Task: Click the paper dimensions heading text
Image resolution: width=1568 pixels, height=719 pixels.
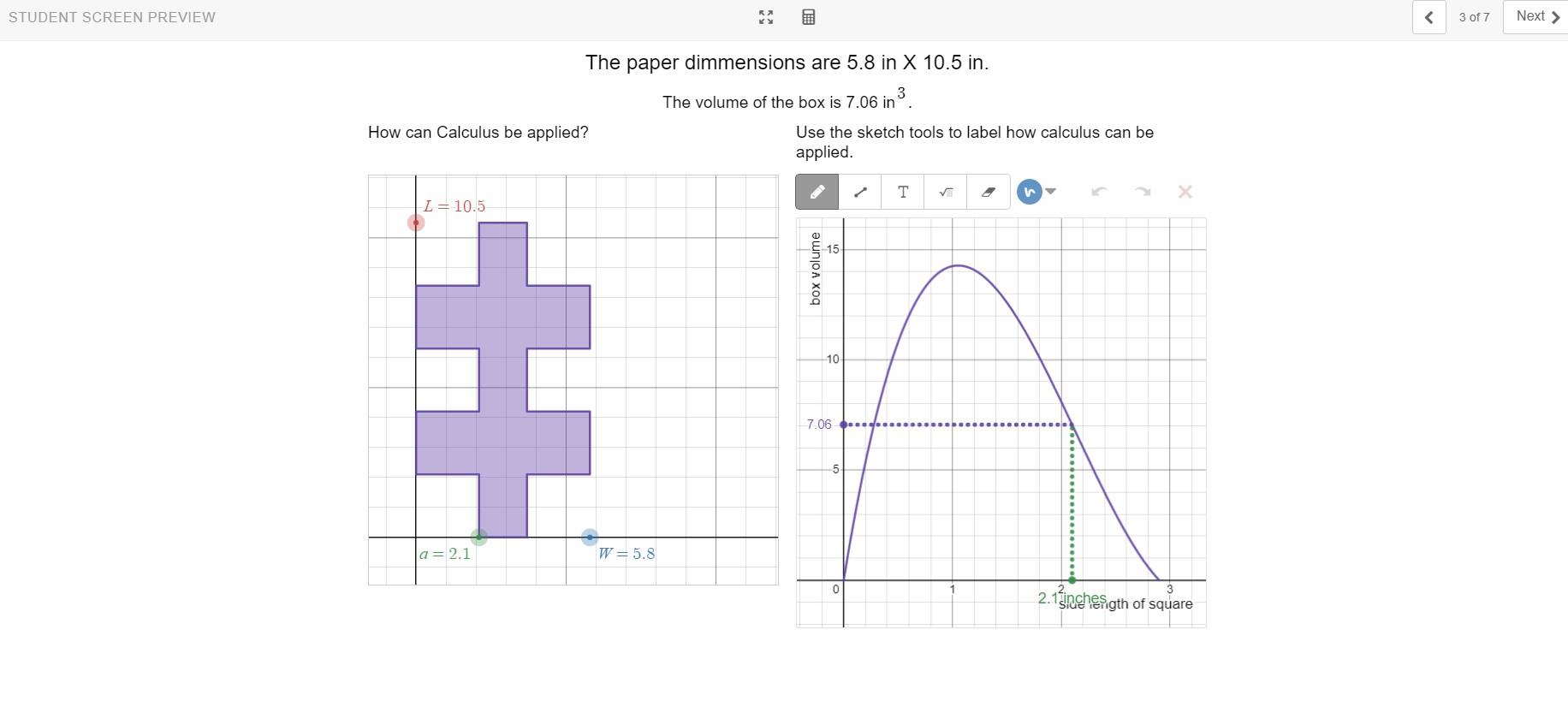Action: [787, 62]
